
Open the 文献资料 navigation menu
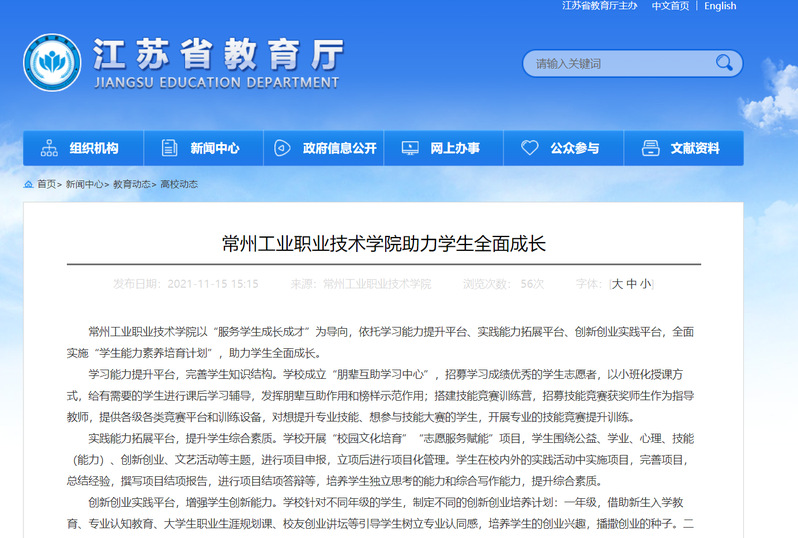pyautogui.click(x=695, y=148)
